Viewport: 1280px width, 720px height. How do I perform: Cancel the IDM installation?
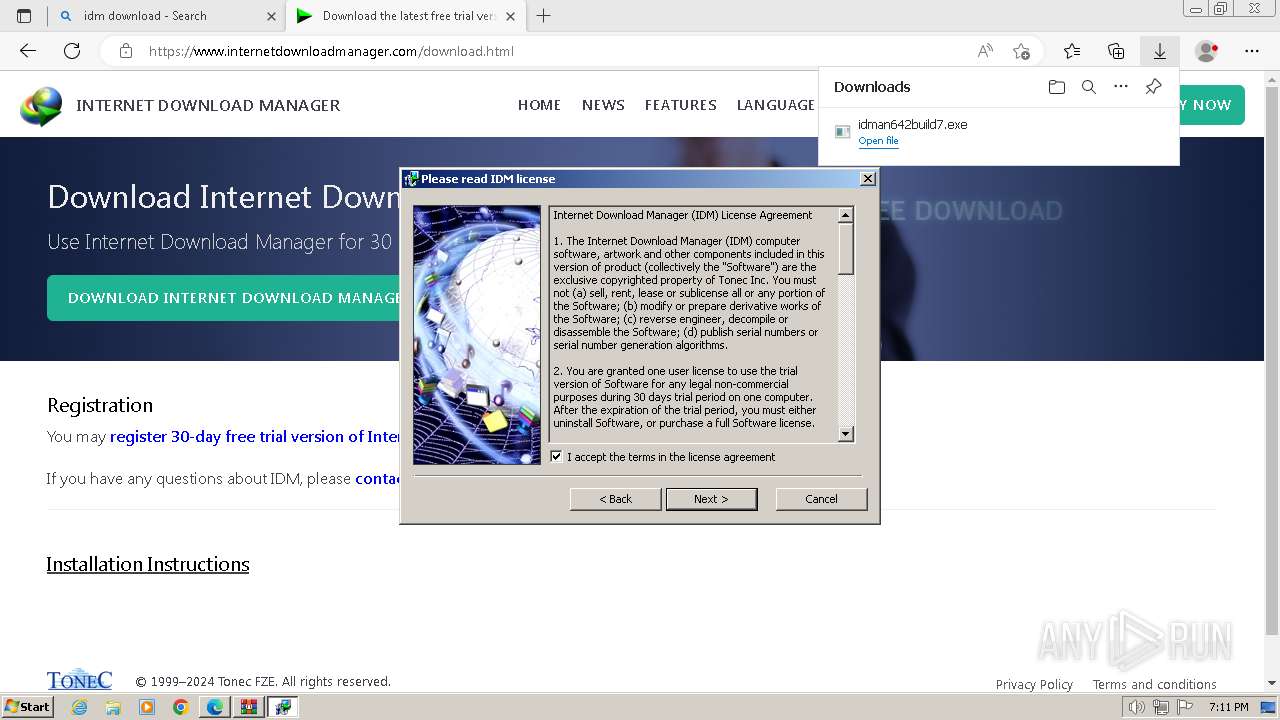(821, 499)
